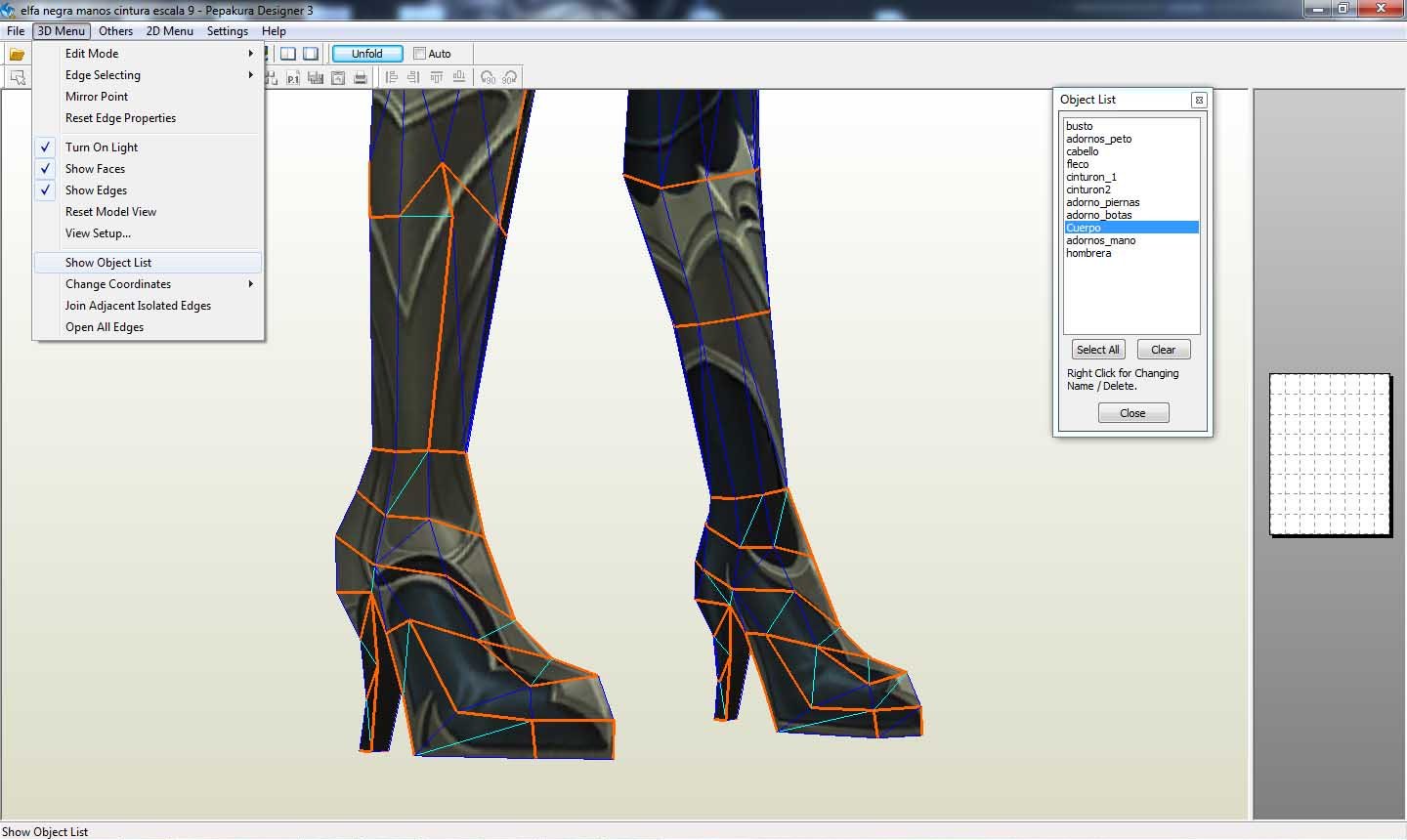The height and width of the screenshot is (840, 1407).
Task: Click the align right icon
Action: point(413,77)
